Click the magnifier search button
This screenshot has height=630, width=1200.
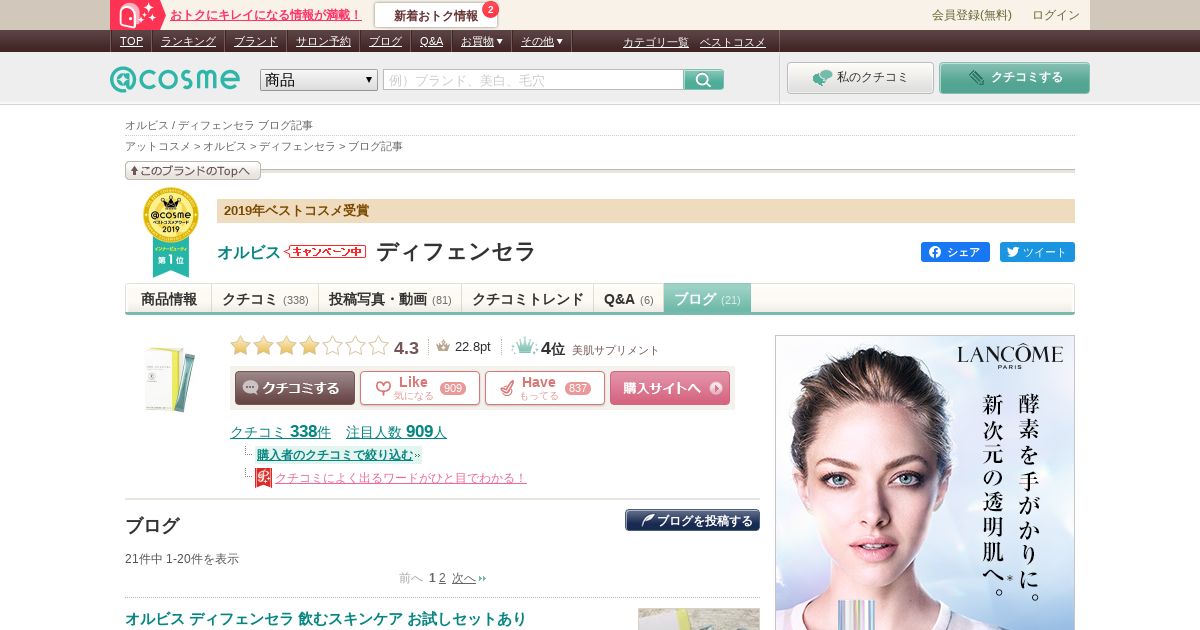[704, 80]
